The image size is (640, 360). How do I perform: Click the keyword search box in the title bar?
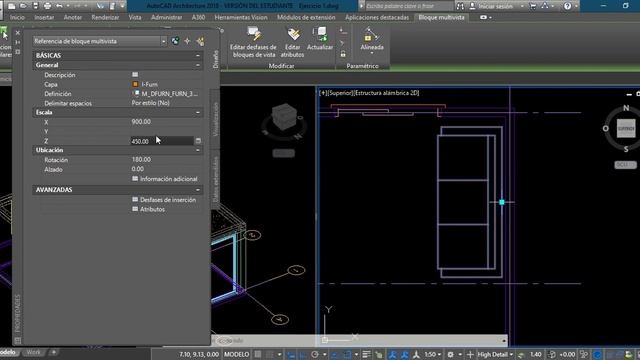(x=408, y=6)
